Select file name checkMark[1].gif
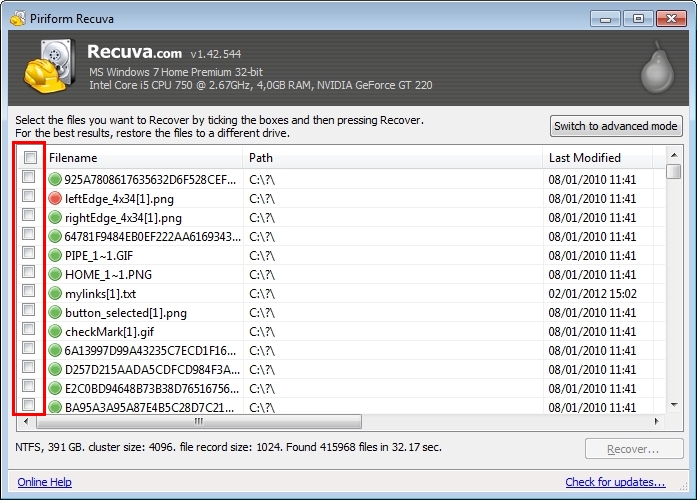697x500 pixels. [109, 332]
